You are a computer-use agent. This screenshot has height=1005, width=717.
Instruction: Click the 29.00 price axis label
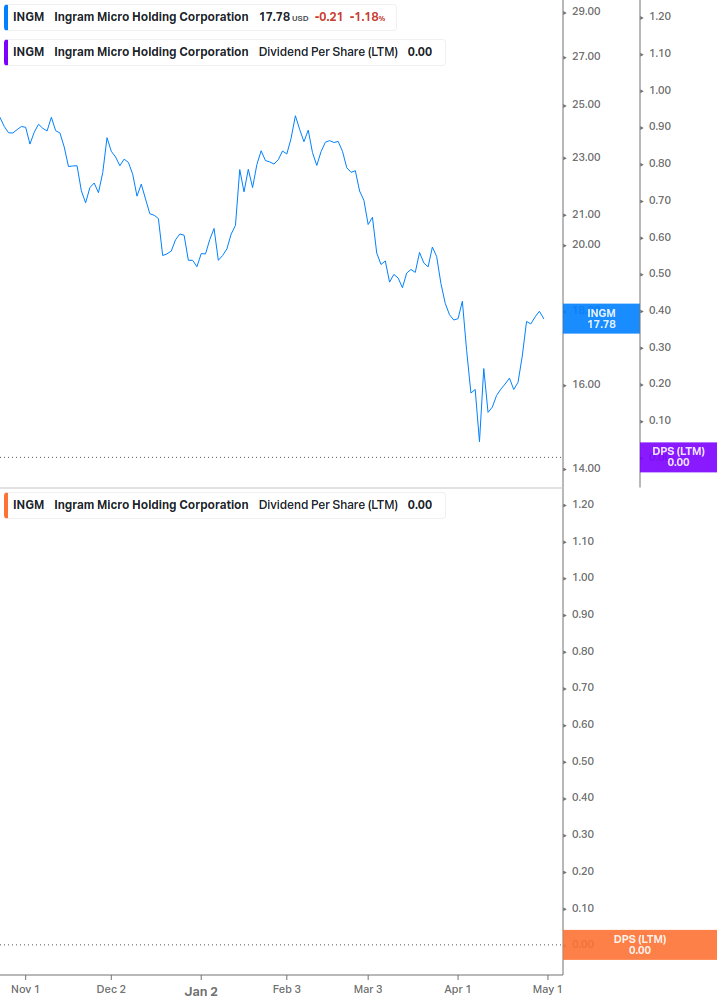tap(586, 12)
